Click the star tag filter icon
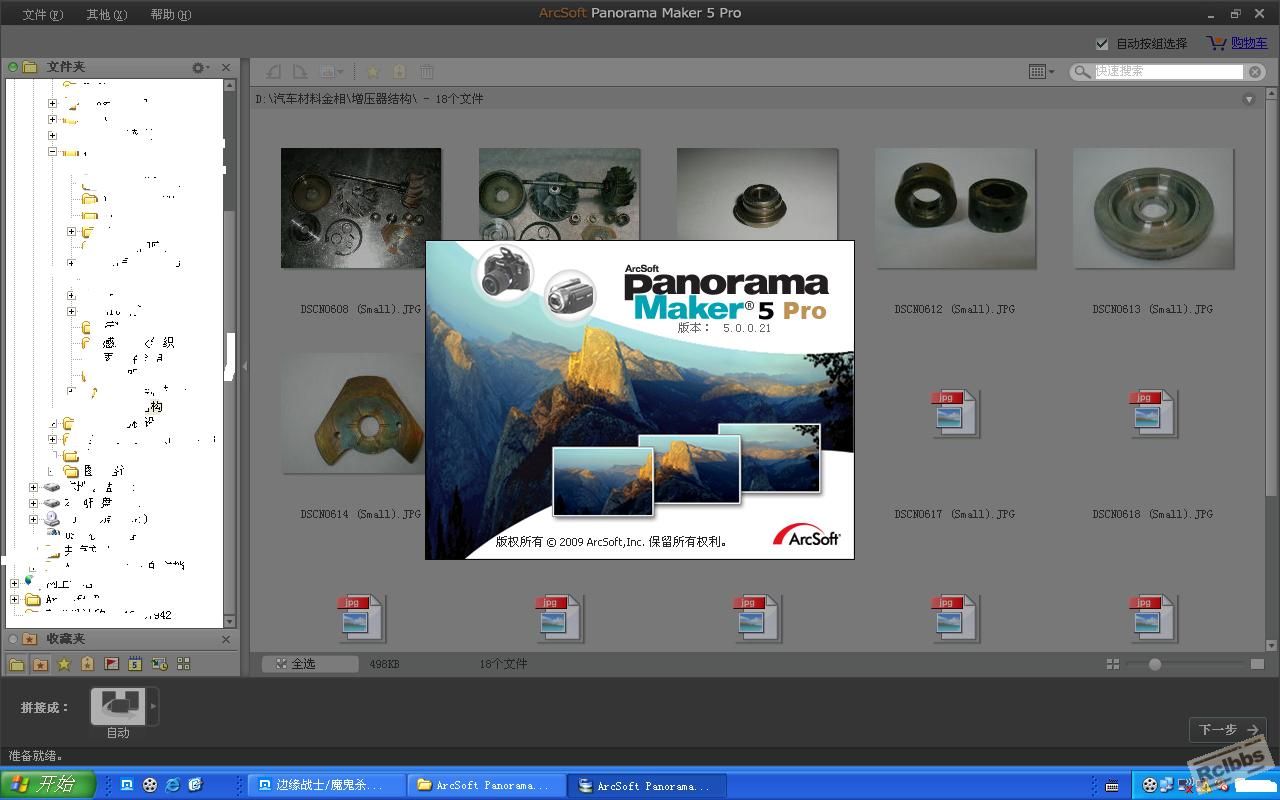 click(88, 664)
